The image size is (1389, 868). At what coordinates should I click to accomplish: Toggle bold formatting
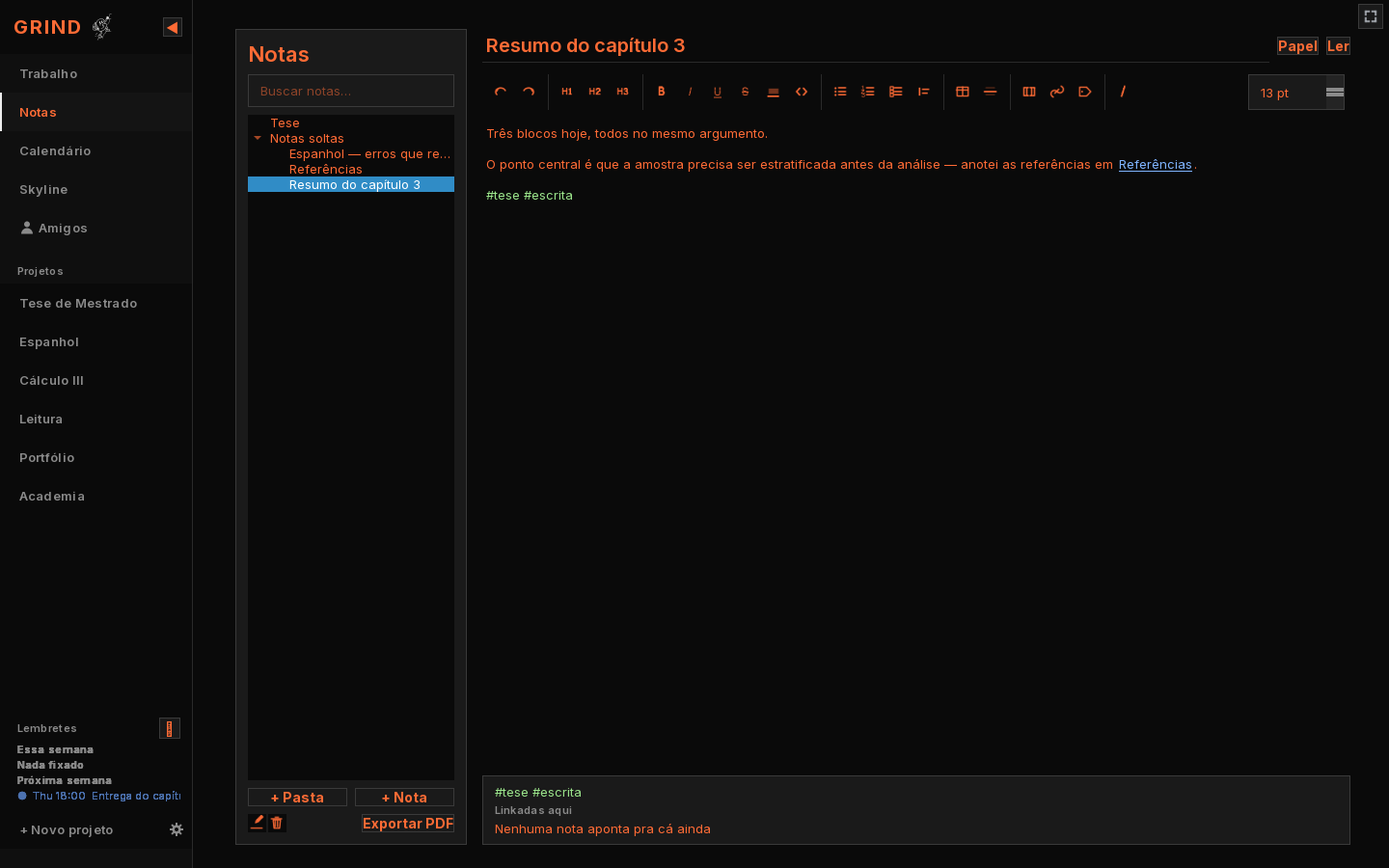[662, 92]
